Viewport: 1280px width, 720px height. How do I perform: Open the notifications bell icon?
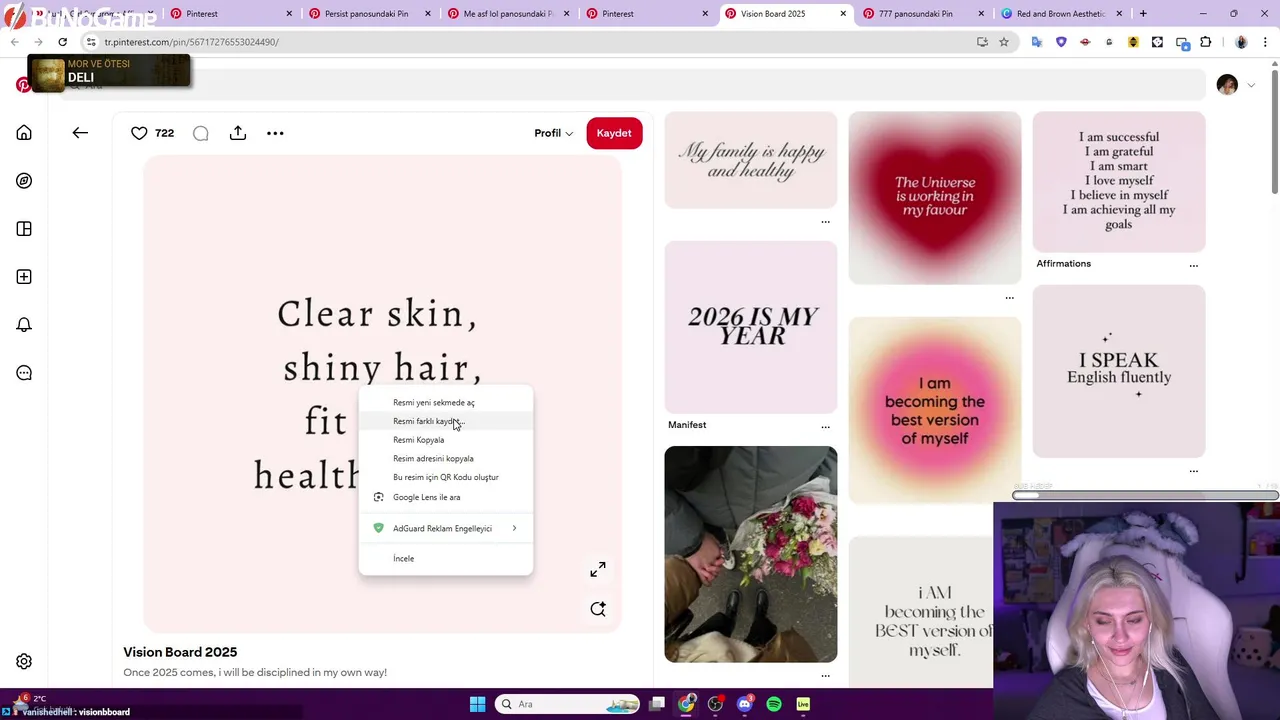coord(24,325)
